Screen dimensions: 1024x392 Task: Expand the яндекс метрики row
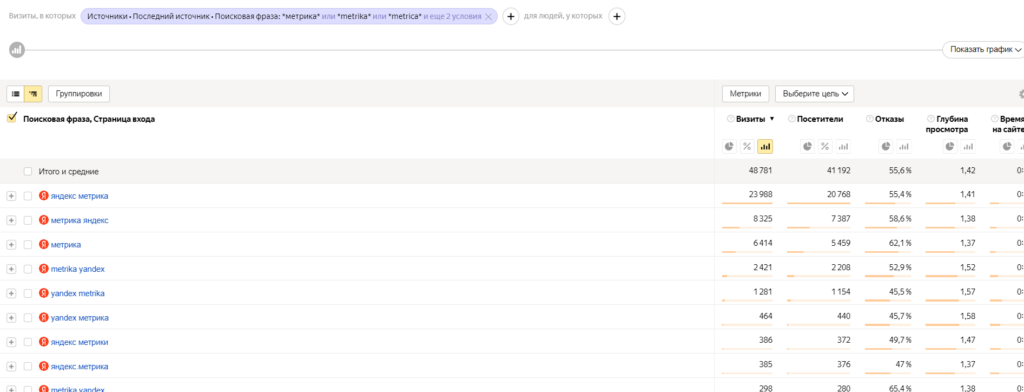pyautogui.click(x=11, y=342)
